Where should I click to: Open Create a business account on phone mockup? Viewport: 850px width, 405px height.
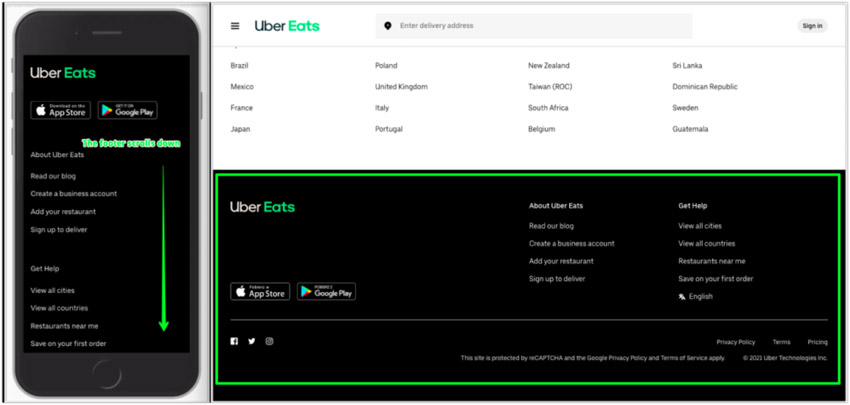click(74, 194)
